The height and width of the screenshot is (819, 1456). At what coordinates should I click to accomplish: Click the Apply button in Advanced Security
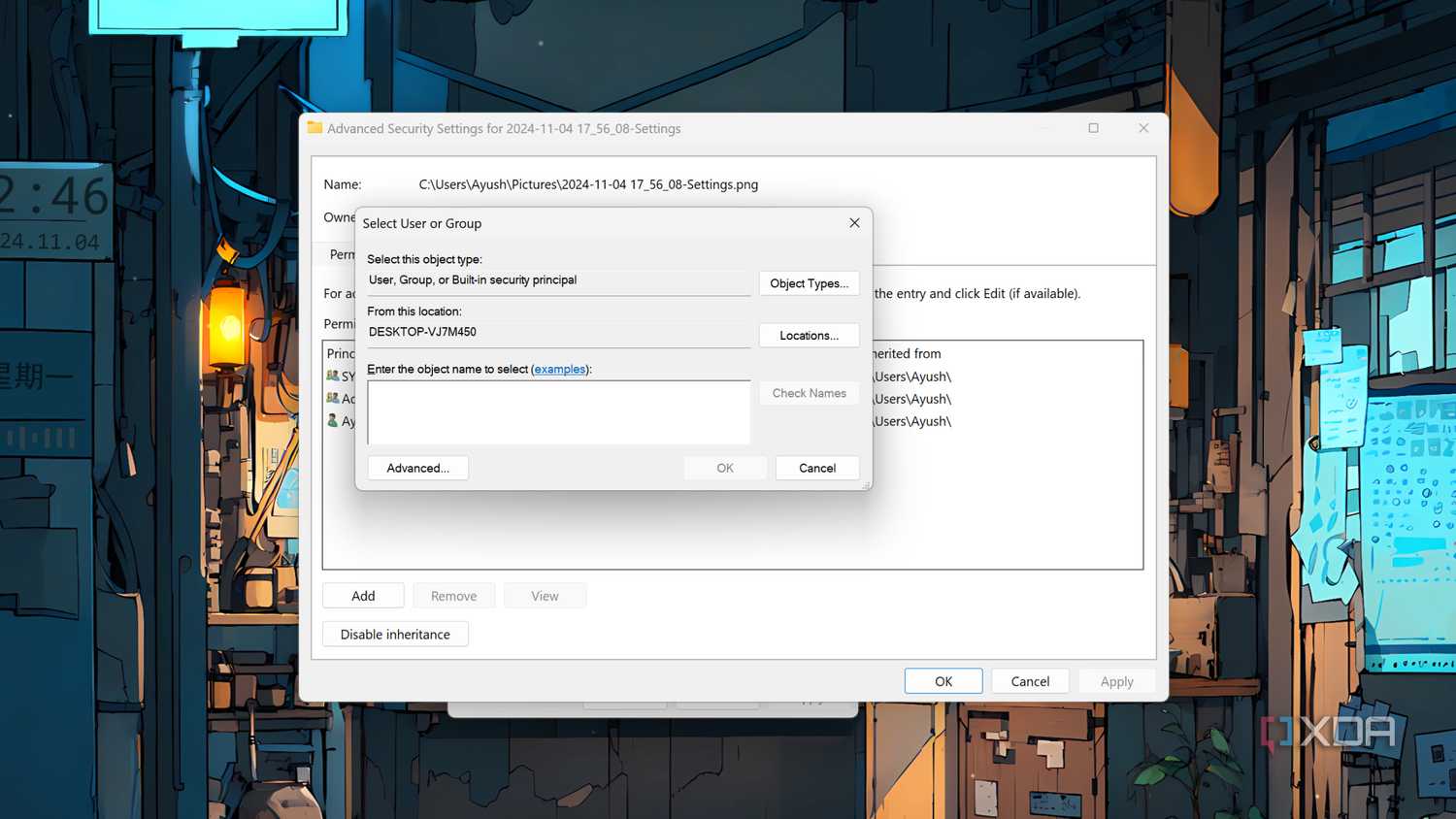coord(1116,681)
